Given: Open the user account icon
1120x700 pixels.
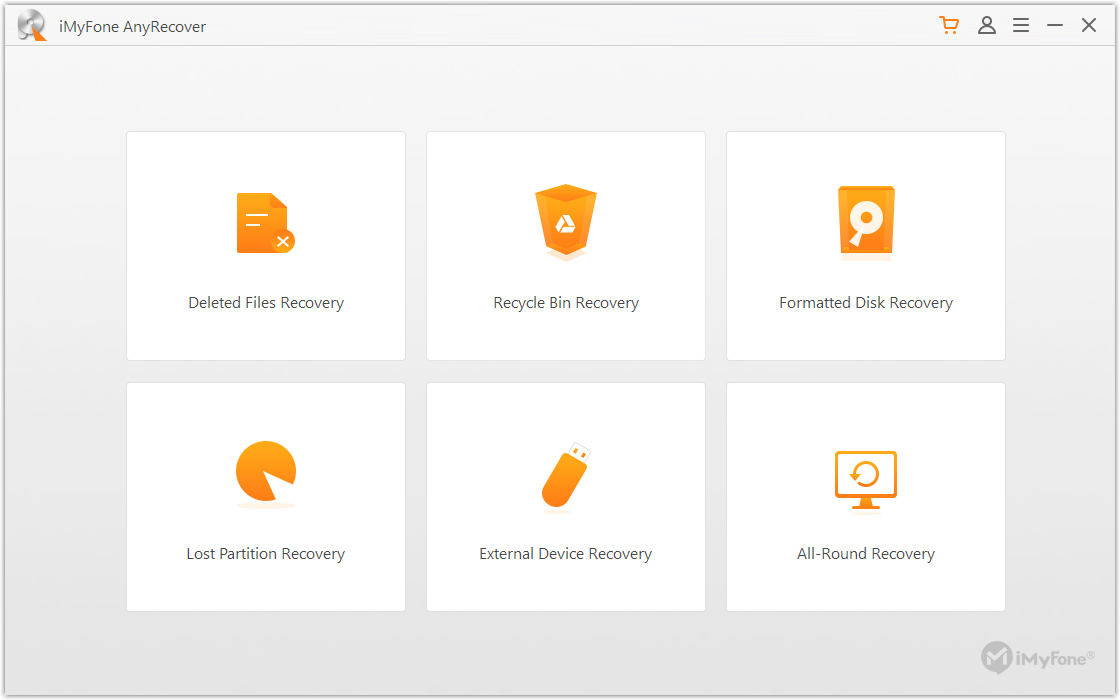Looking at the screenshot, I should (986, 26).
